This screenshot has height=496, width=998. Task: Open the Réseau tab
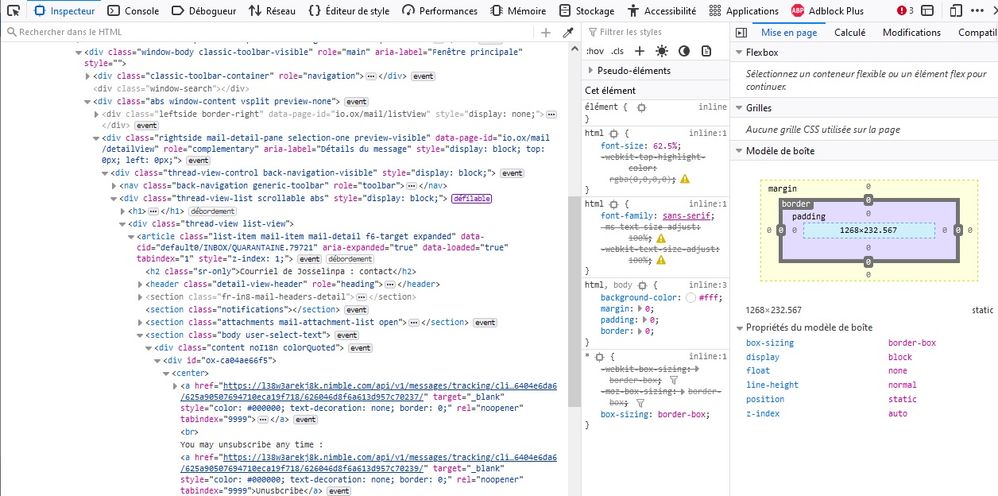point(272,11)
